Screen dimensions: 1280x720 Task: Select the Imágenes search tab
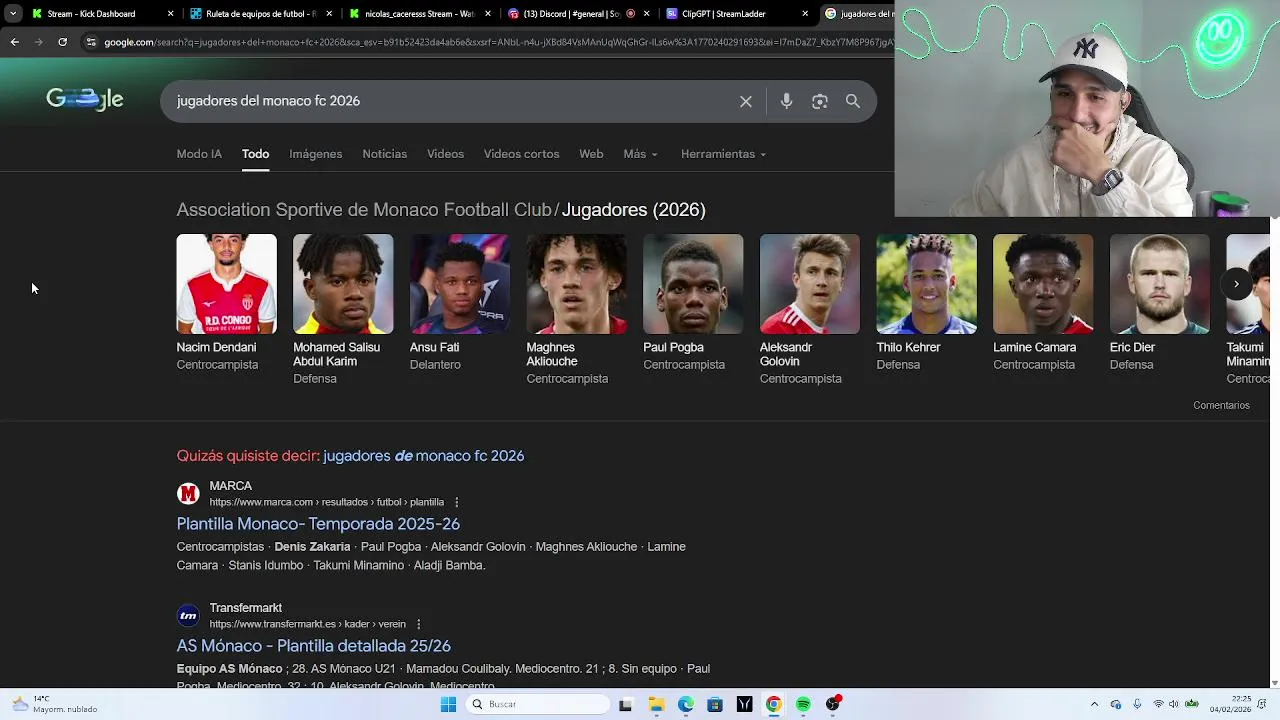click(x=316, y=154)
